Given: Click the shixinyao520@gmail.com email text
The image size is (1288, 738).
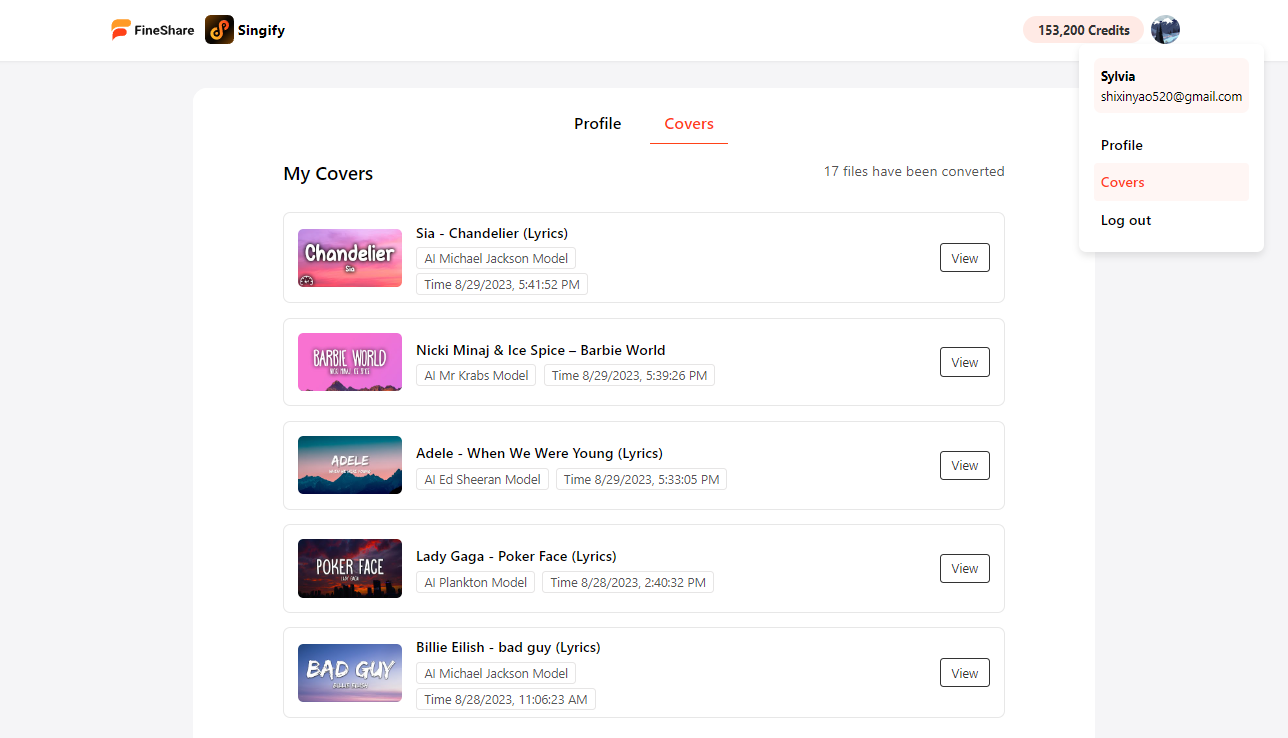Looking at the screenshot, I should point(1171,97).
